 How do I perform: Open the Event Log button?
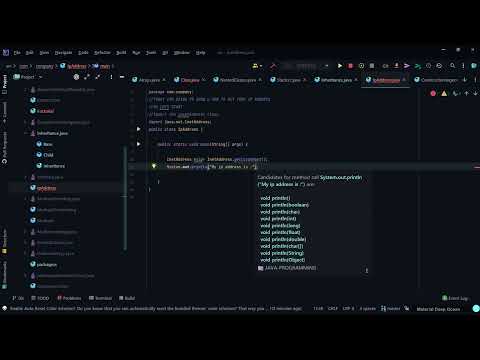pos(455,298)
